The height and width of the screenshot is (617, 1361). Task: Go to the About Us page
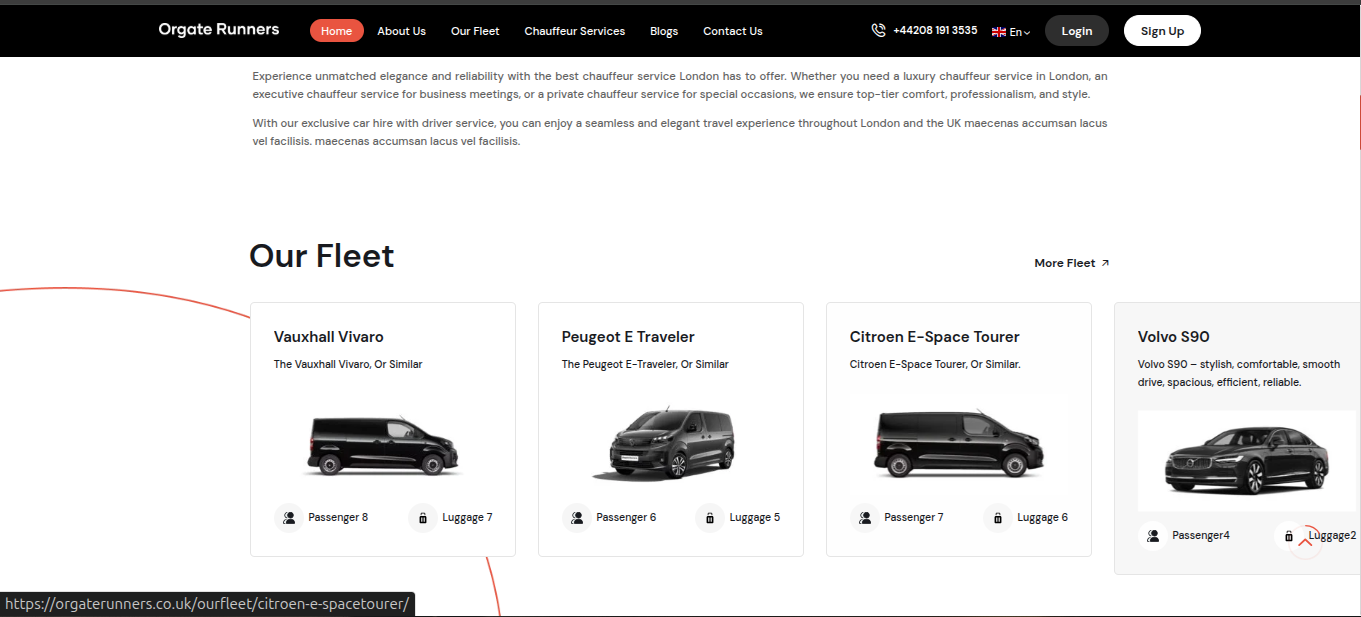(x=401, y=31)
